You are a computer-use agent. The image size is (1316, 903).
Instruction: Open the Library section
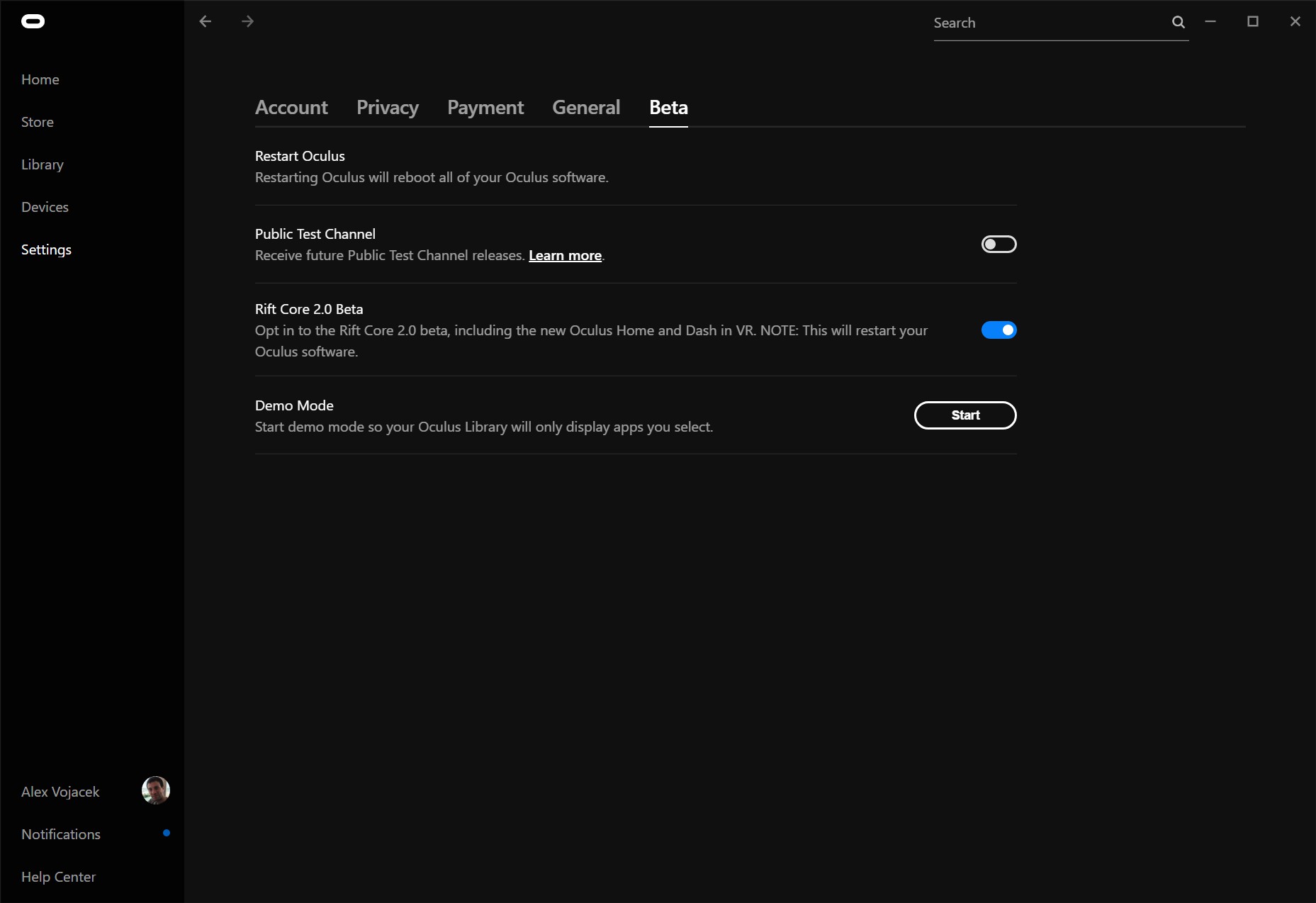point(43,164)
